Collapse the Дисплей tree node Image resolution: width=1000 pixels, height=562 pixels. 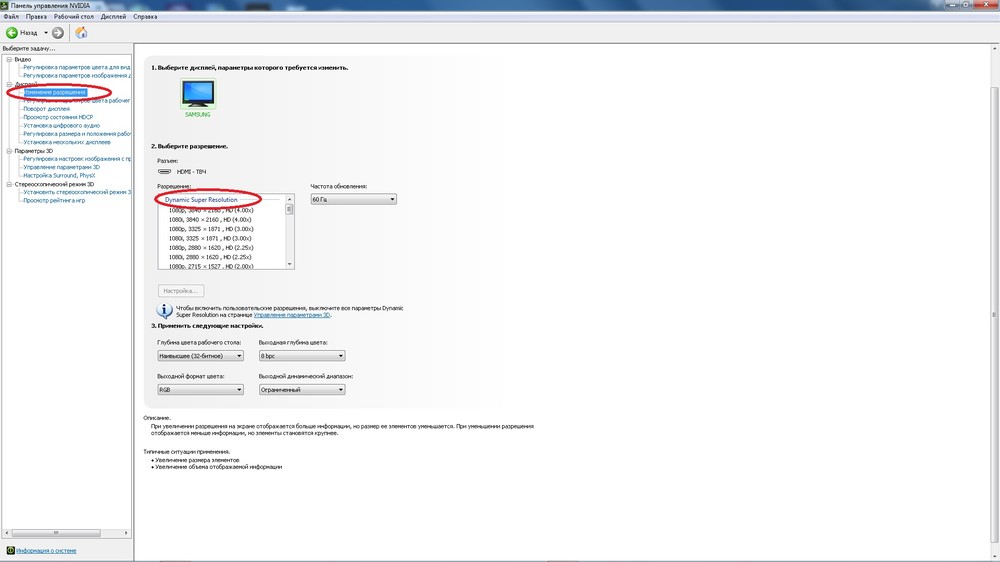(10, 84)
